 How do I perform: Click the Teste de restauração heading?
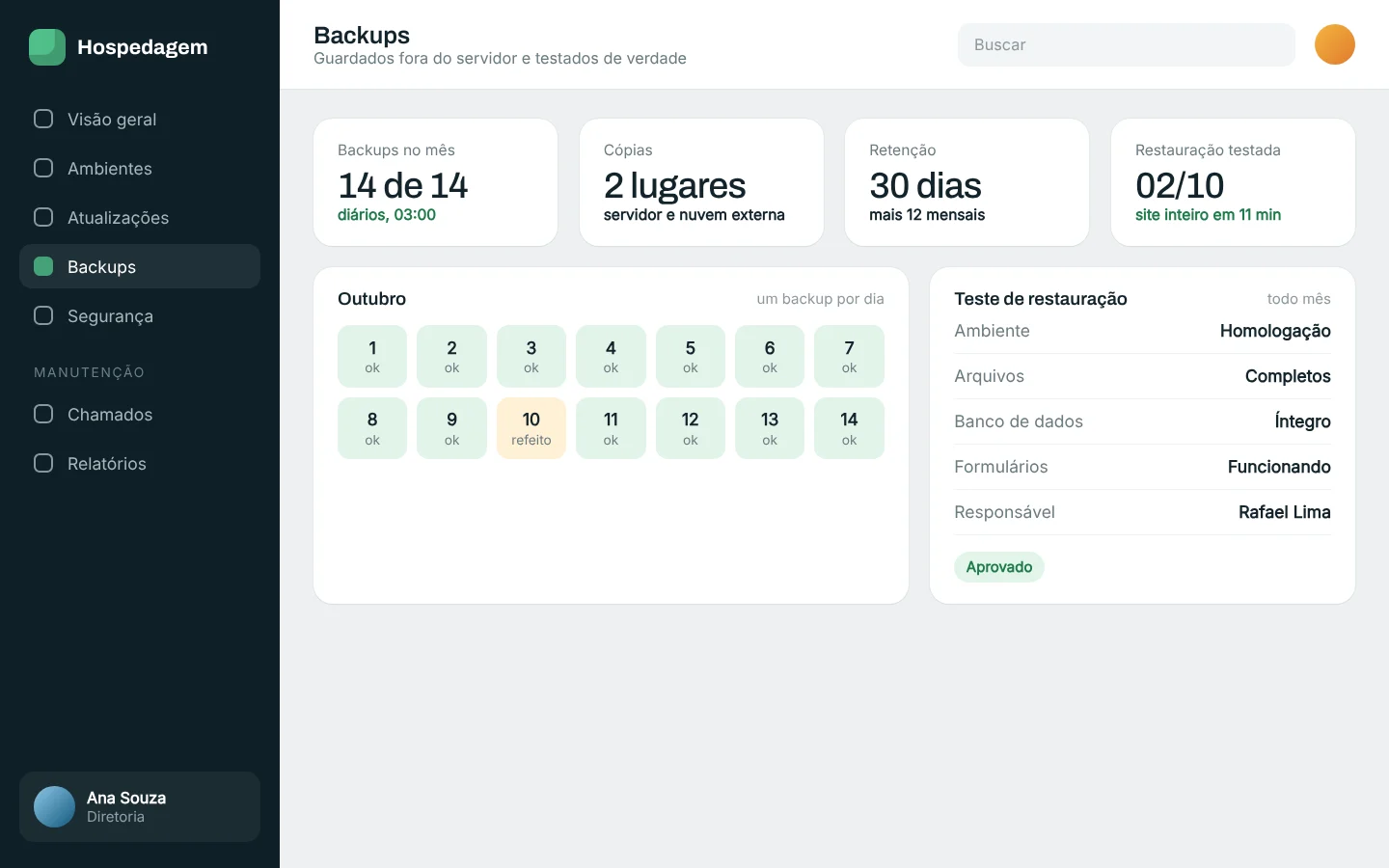(1041, 299)
